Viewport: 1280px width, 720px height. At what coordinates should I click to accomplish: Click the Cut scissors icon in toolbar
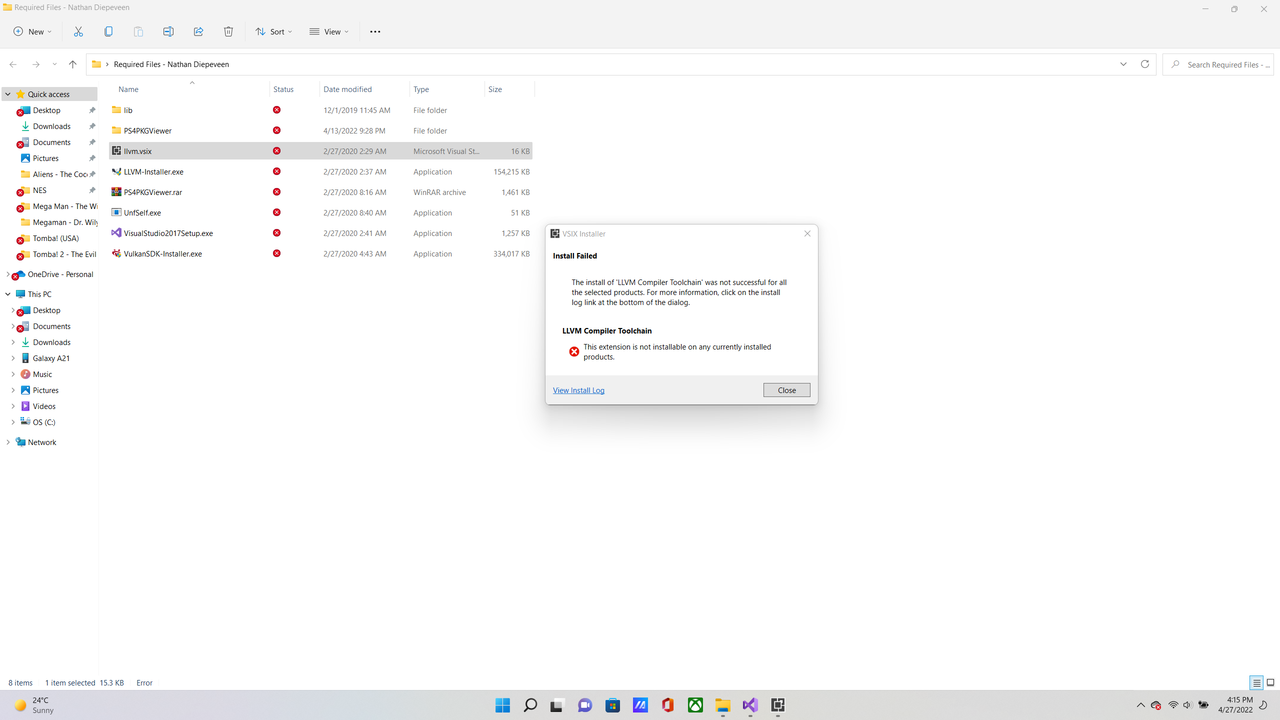tap(78, 32)
